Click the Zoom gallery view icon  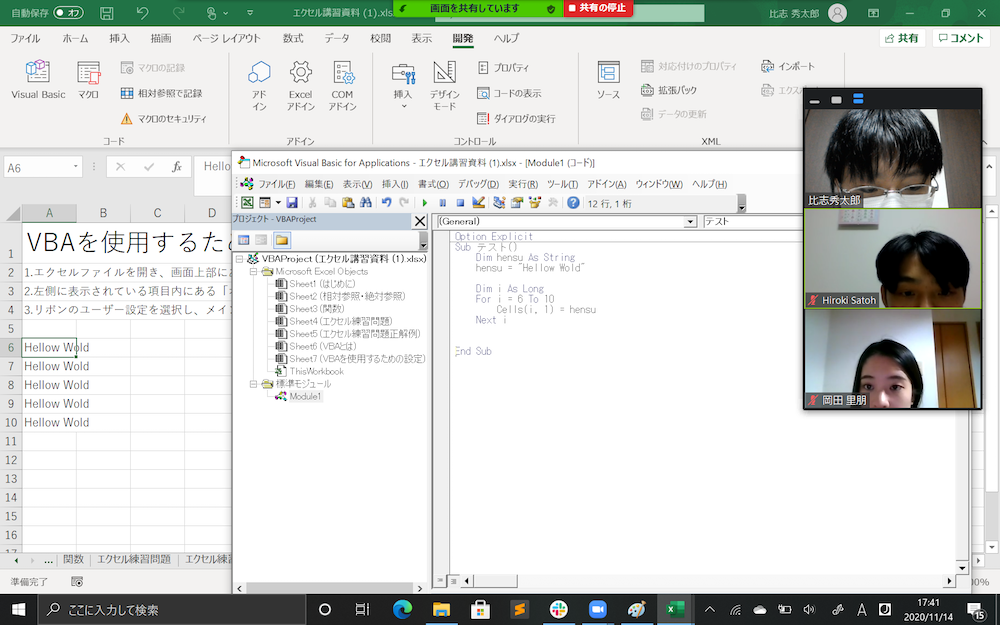coord(858,99)
